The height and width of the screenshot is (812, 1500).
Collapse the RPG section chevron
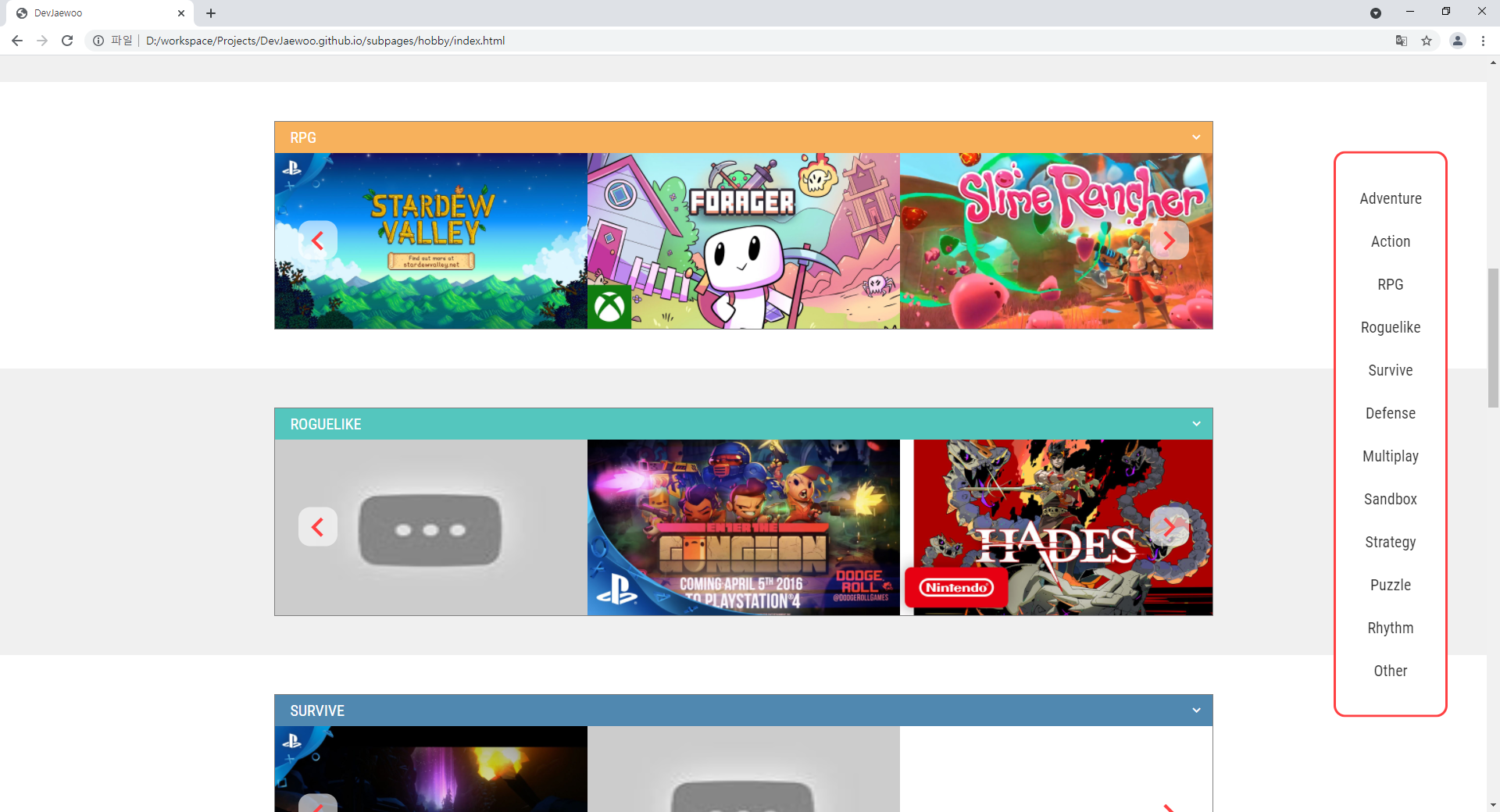click(x=1196, y=137)
